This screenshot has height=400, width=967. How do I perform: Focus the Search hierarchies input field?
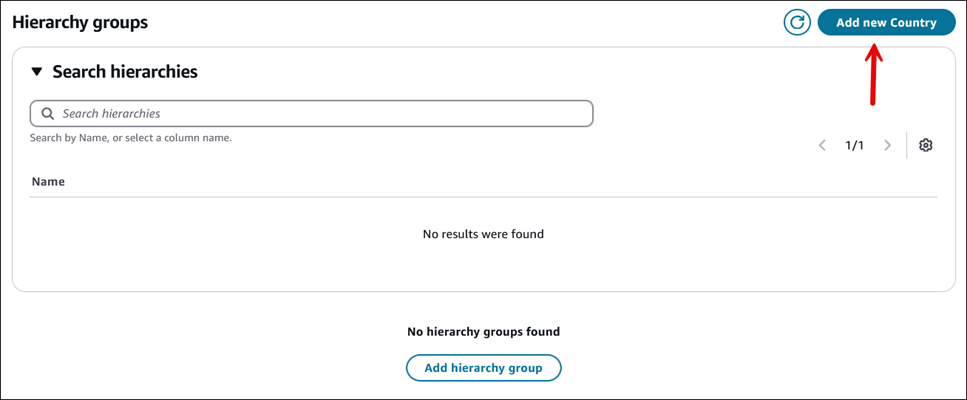[320, 113]
